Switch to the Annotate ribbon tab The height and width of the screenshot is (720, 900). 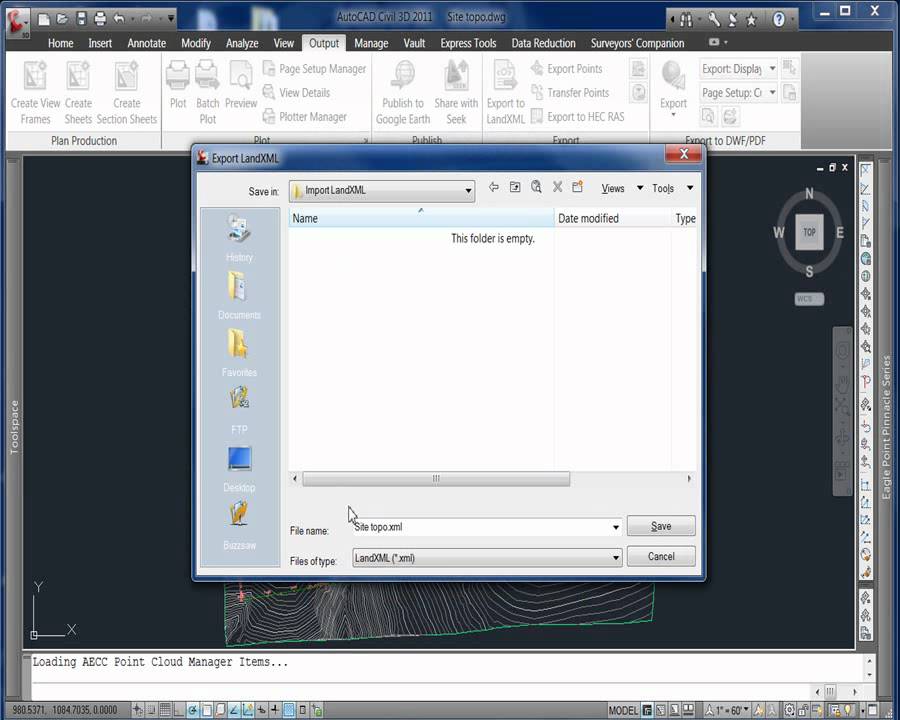pyautogui.click(x=146, y=43)
